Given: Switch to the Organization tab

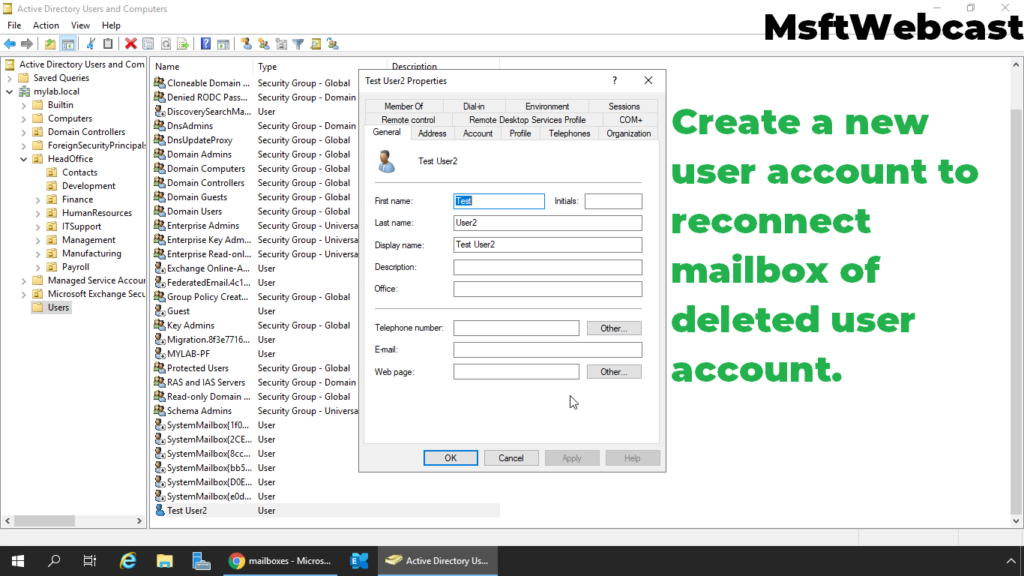Looking at the screenshot, I should pyautogui.click(x=628, y=133).
